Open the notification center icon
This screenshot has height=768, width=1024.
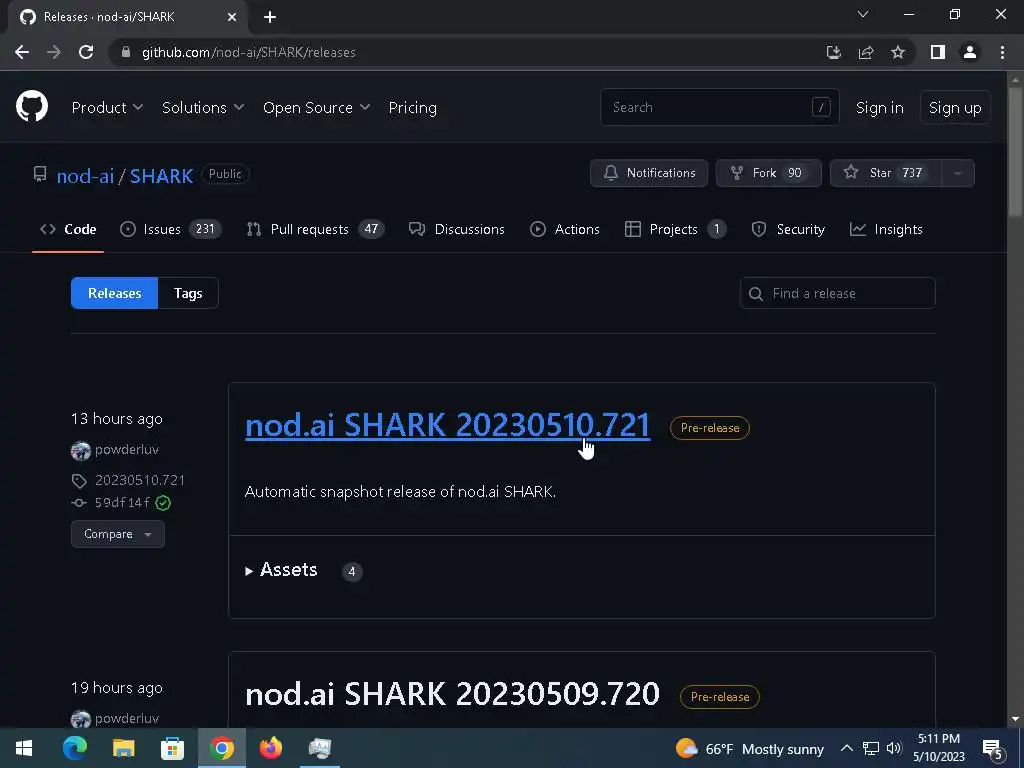pyautogui.click(x=993, y=749)
